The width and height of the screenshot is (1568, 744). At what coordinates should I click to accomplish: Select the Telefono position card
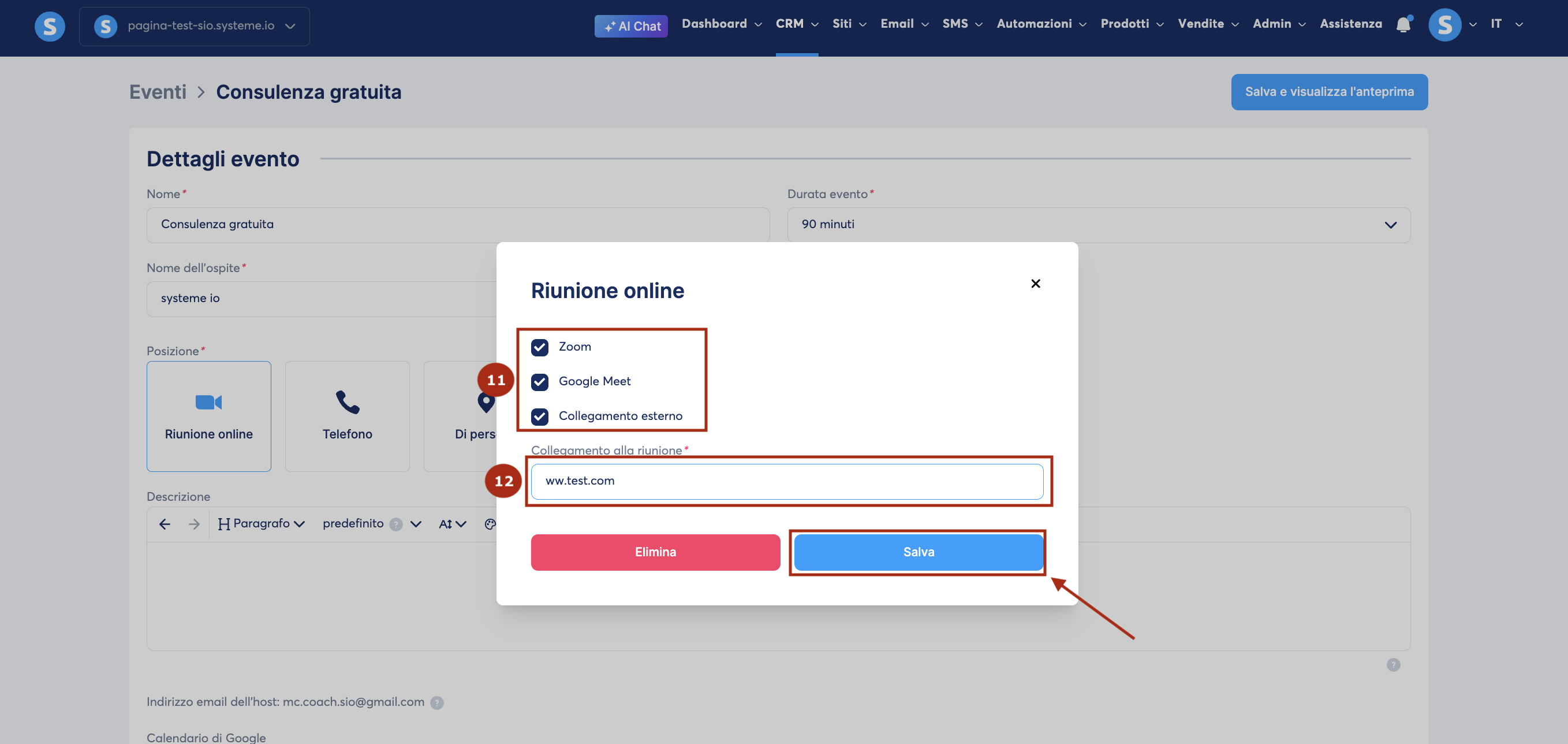pyautogui.click(x=348, y=416)
